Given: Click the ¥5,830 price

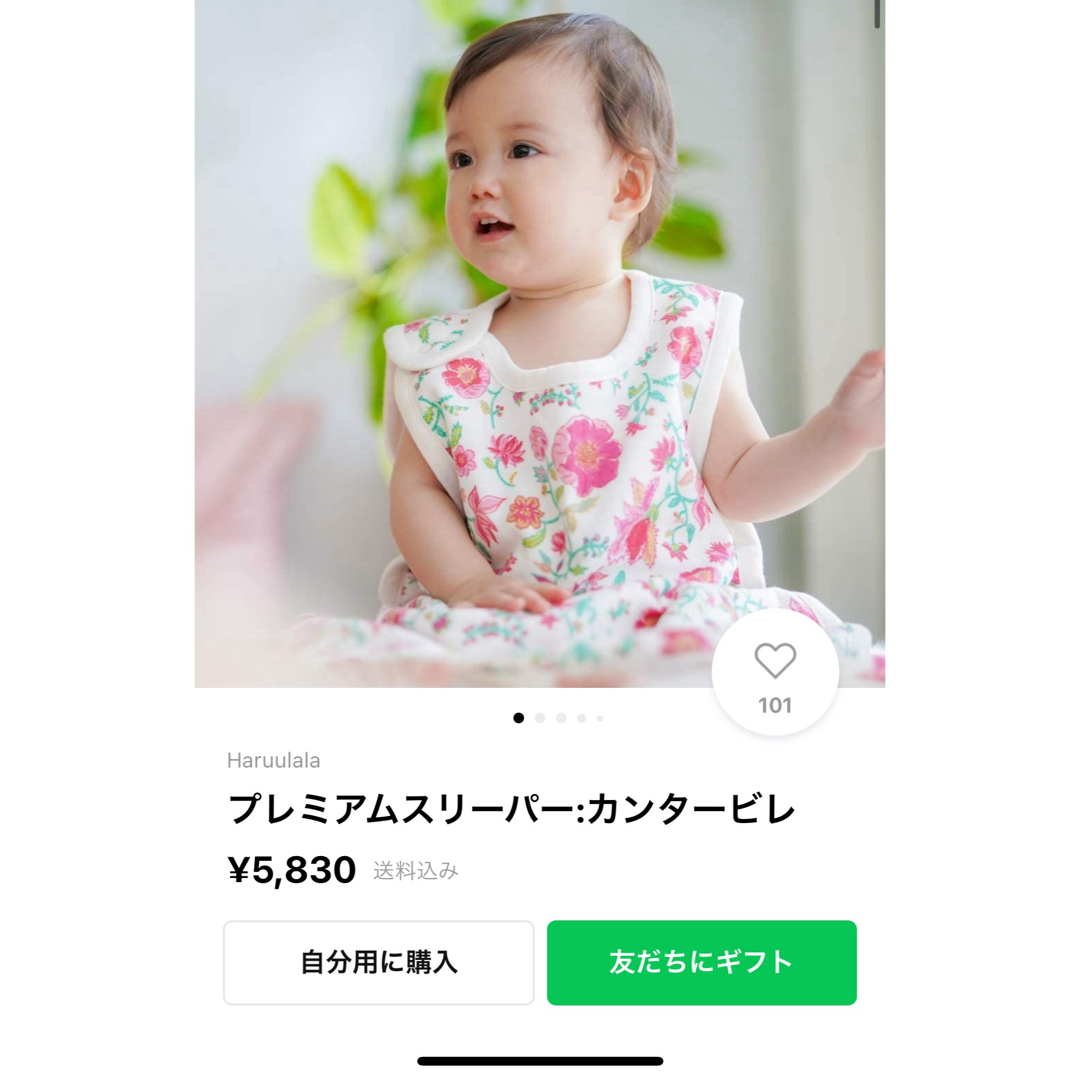Looking at the screenshot, I should [292, 869].
